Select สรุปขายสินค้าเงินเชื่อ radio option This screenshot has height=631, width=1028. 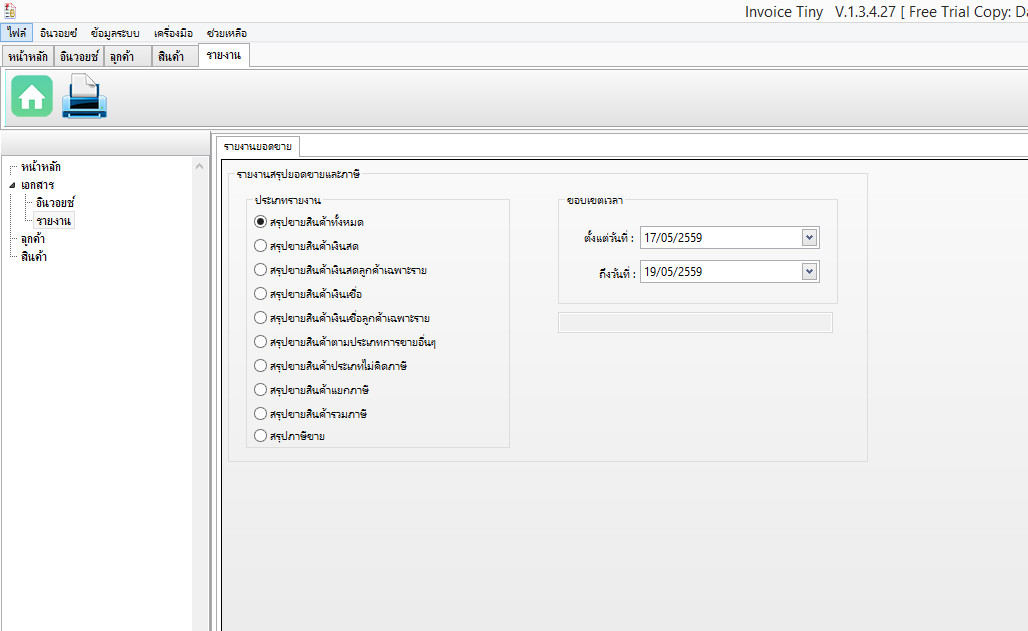coord(308,294)
